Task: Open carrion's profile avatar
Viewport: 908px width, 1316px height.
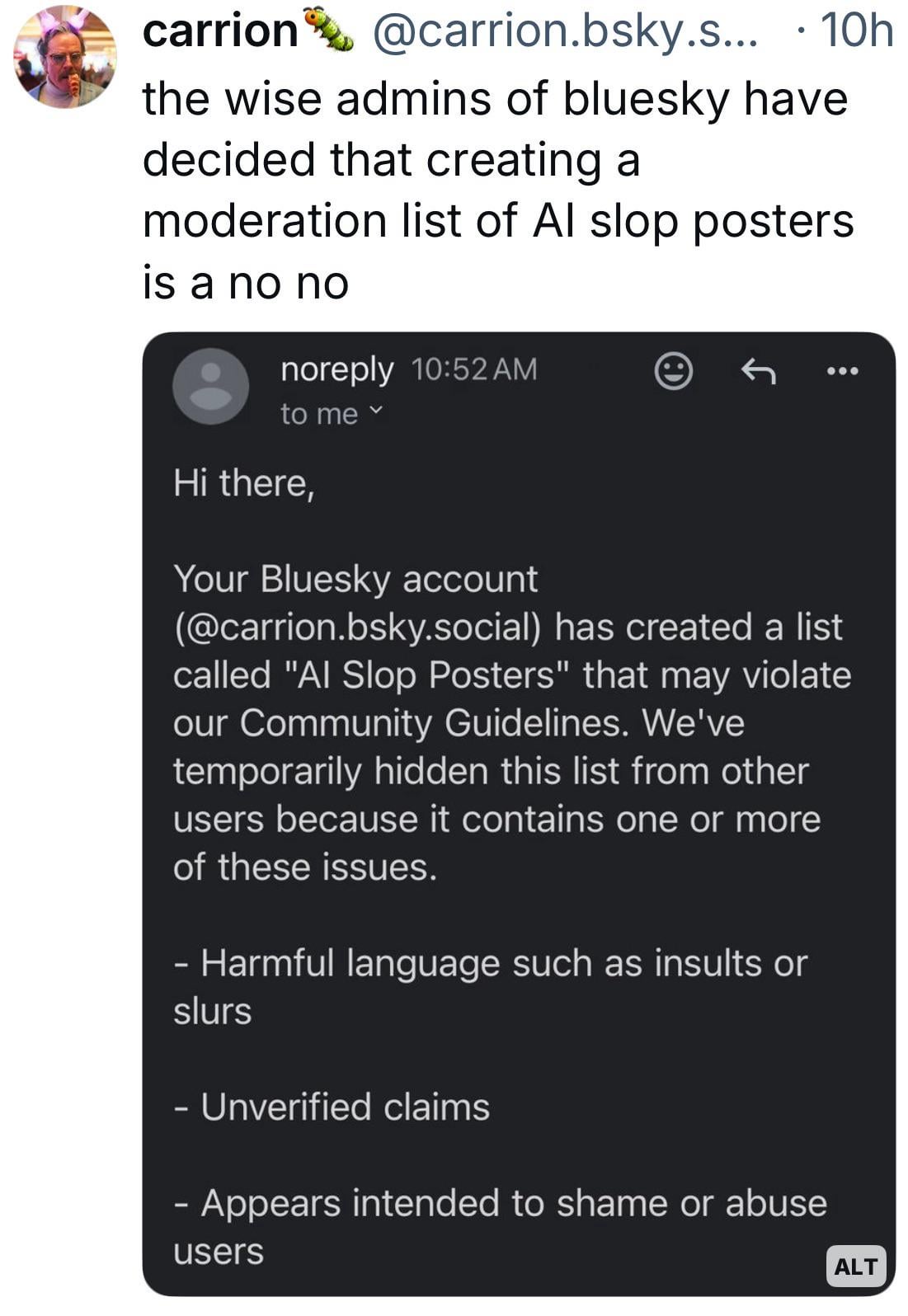Action: coord(65,58)
